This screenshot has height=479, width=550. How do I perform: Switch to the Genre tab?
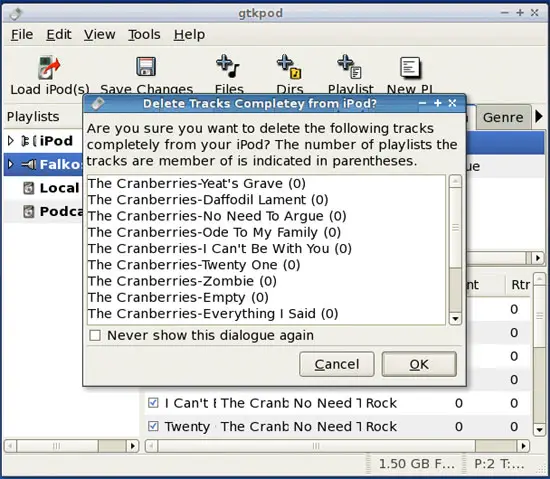tap(503, 117)
